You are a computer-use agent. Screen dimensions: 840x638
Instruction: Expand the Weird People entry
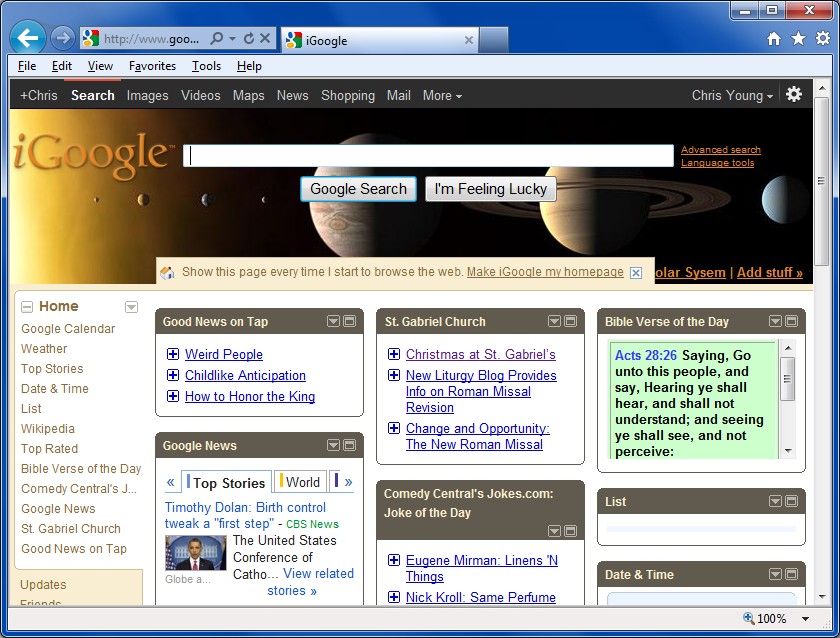[x=173, y=354]
